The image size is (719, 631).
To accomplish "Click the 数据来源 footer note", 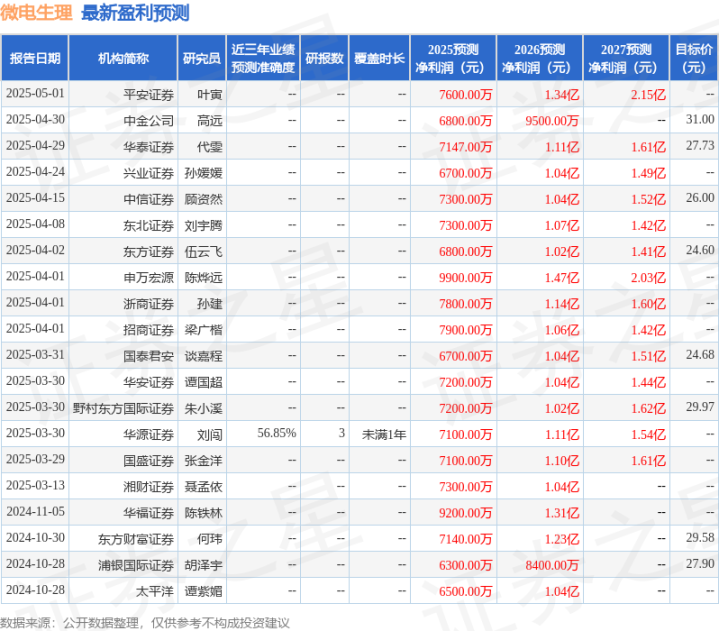I will click(x=144, y=623).
